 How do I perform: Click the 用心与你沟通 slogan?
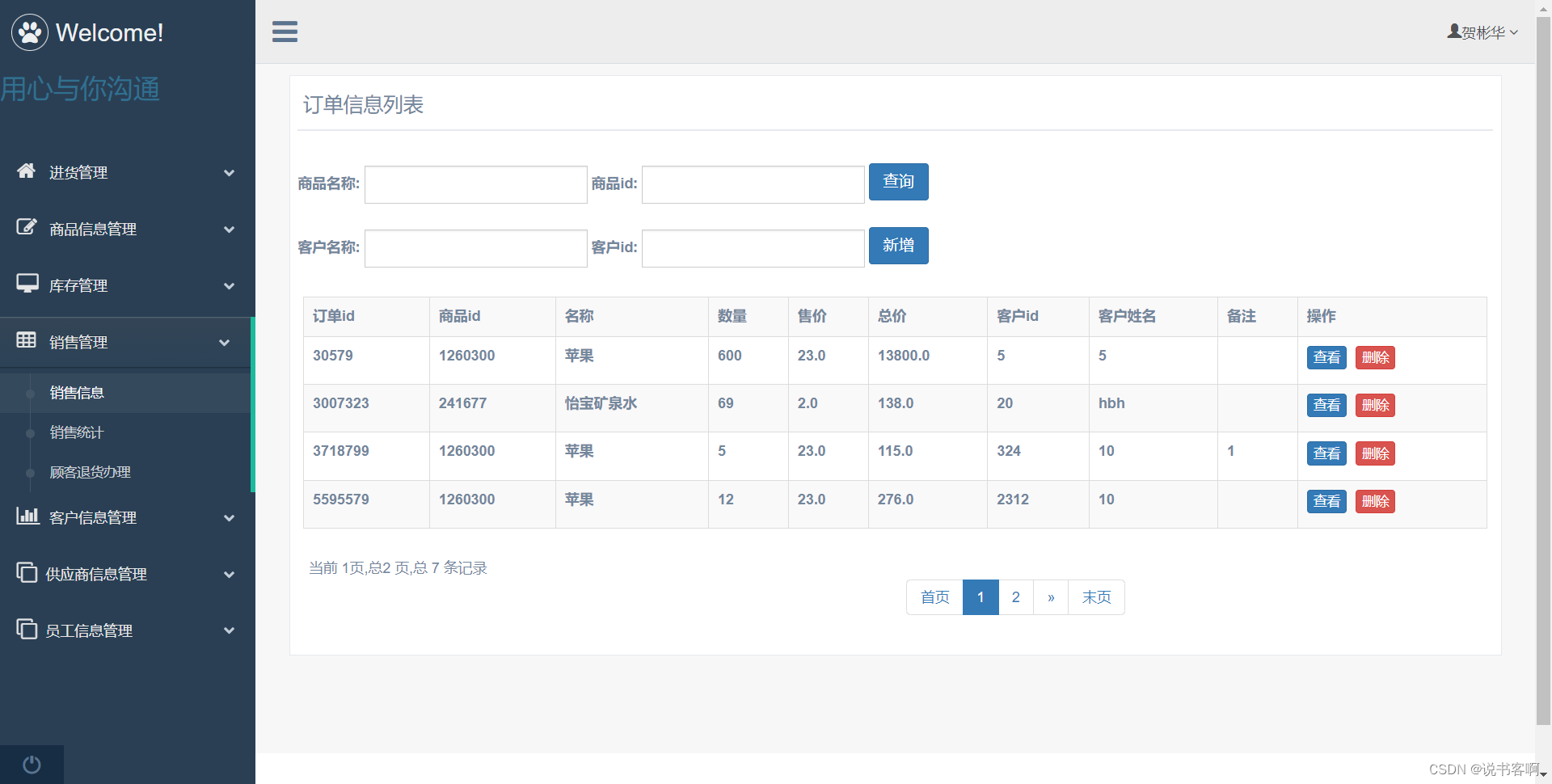tap(80, 89)
